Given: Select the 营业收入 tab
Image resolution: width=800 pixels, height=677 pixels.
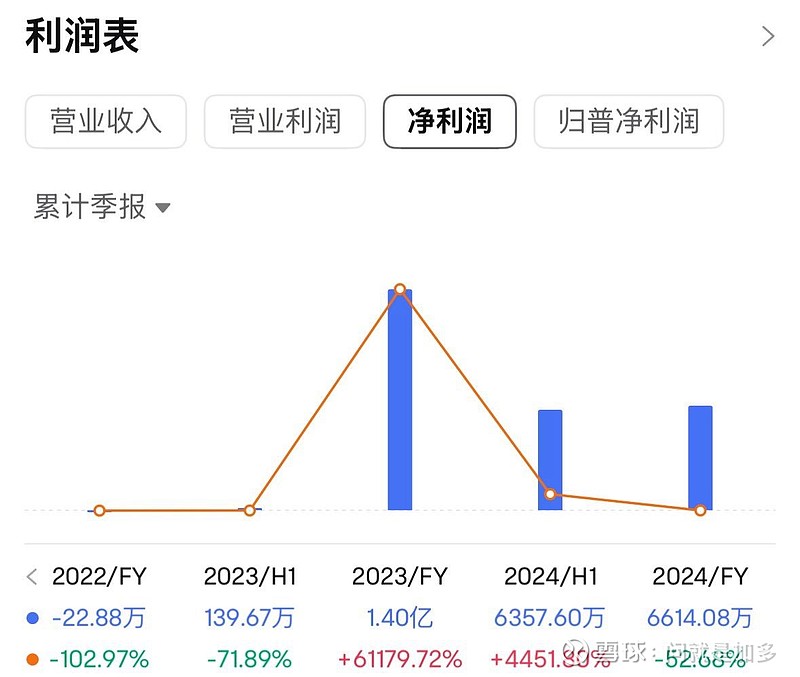Looking at the screenshot, I should click(x=106, y=121).
